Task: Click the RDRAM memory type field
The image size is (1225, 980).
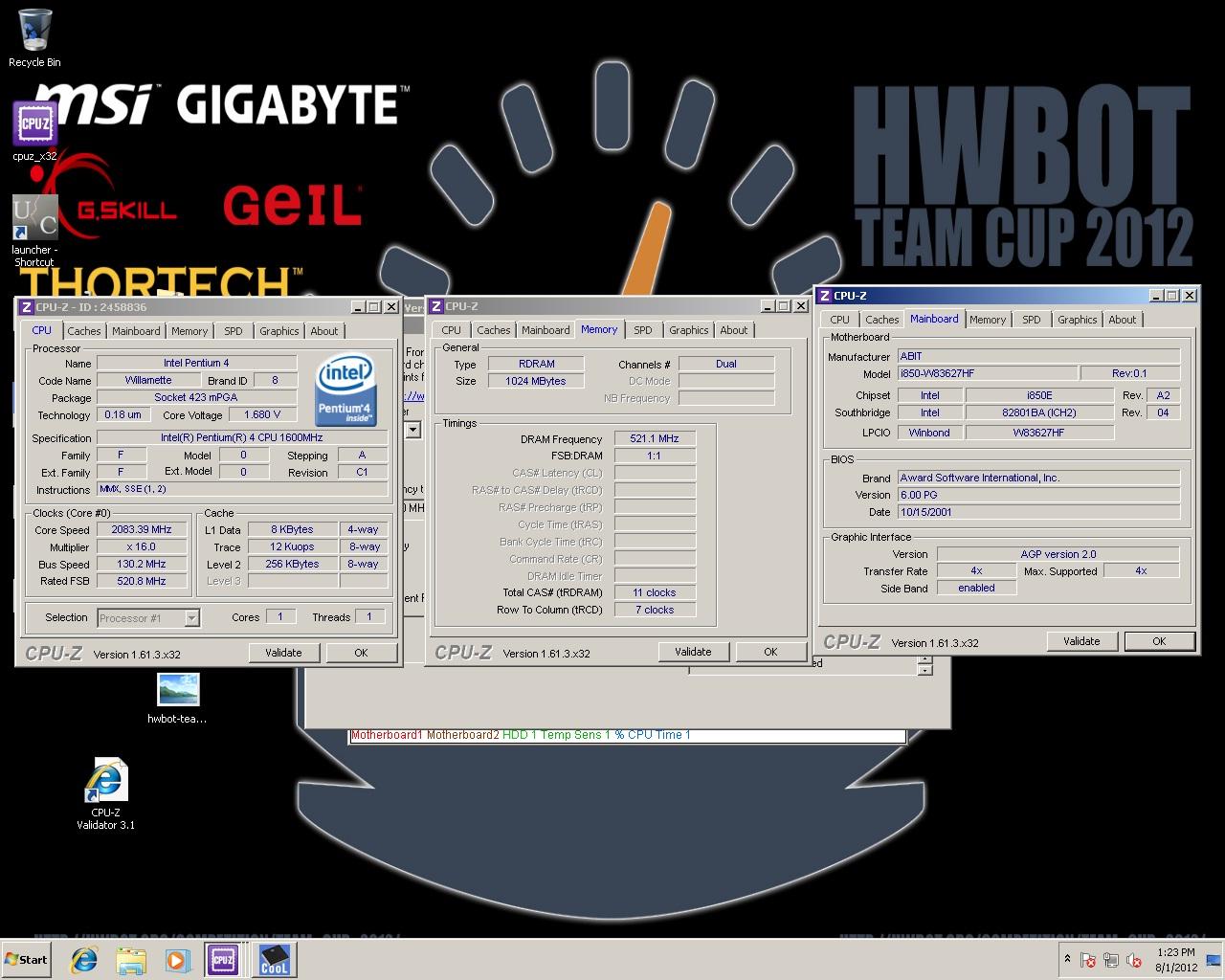Action: (536, 364)
